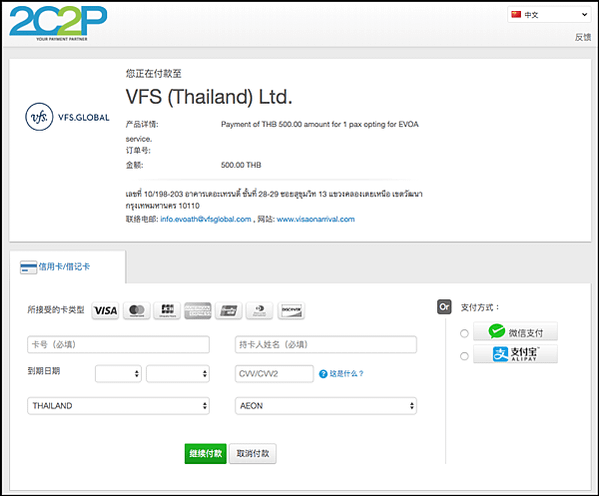
Task: Click the Visa card icon
Action: [x=105, y=310]
